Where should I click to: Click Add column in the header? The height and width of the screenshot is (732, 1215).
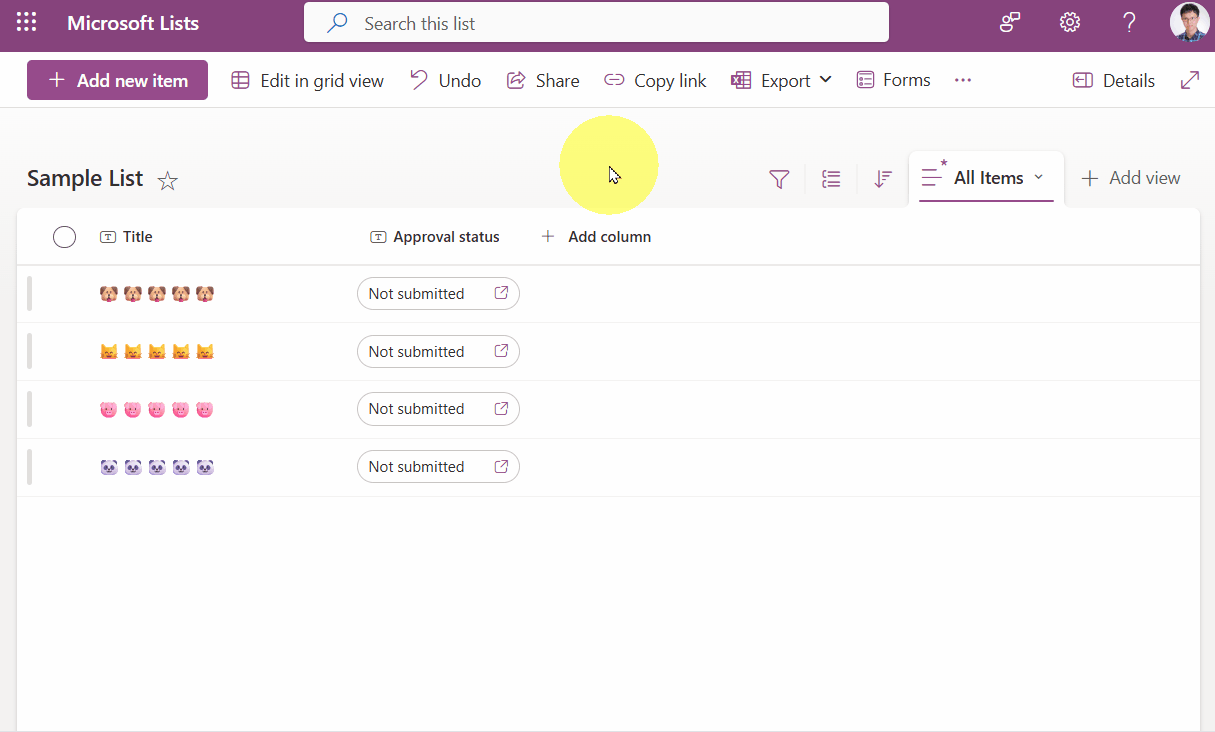(596, 237)
